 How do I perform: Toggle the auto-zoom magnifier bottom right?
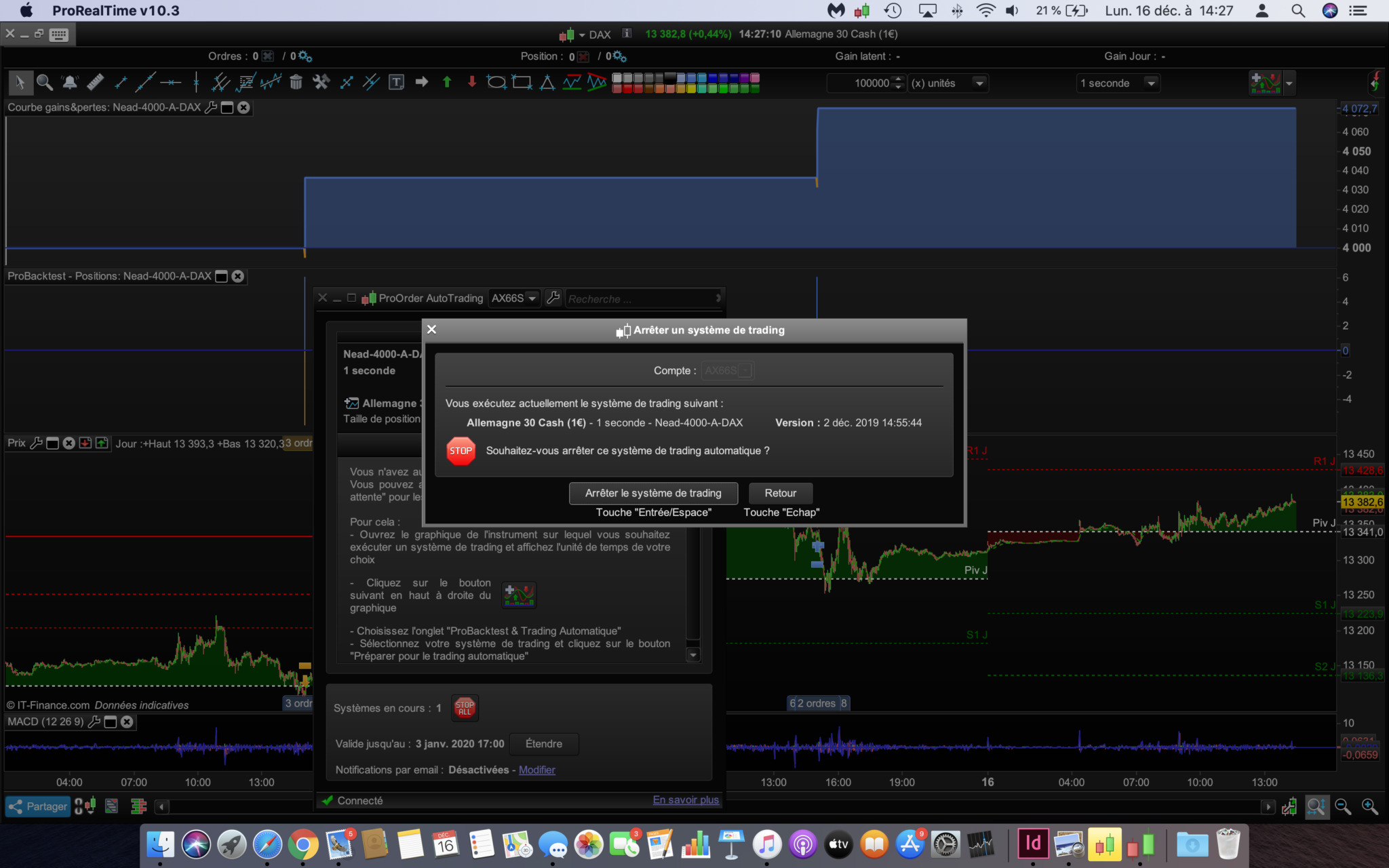1316,806
